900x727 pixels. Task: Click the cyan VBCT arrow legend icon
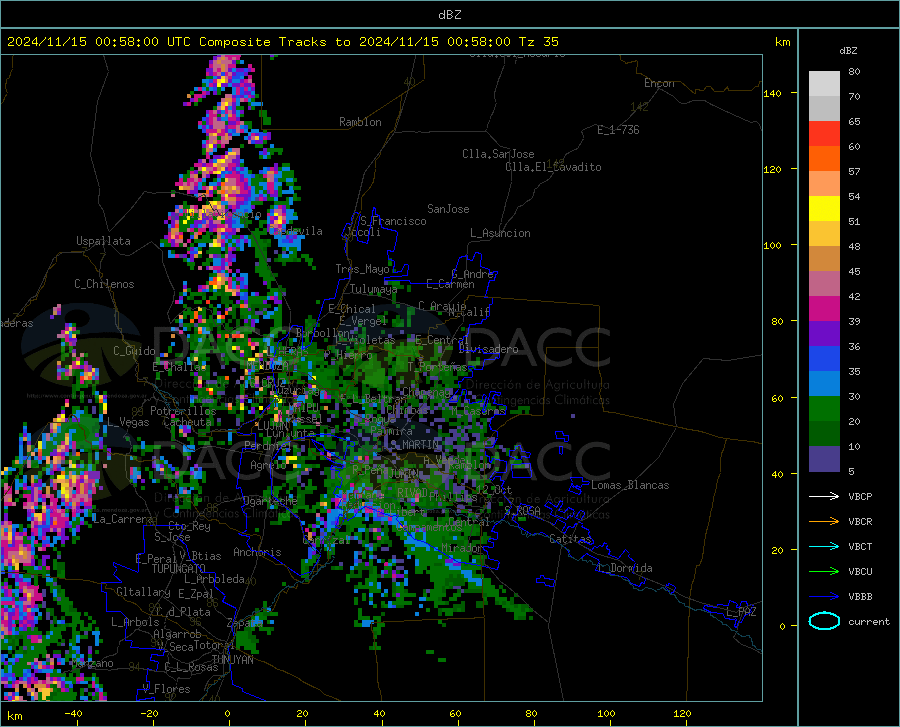[824, 546]
